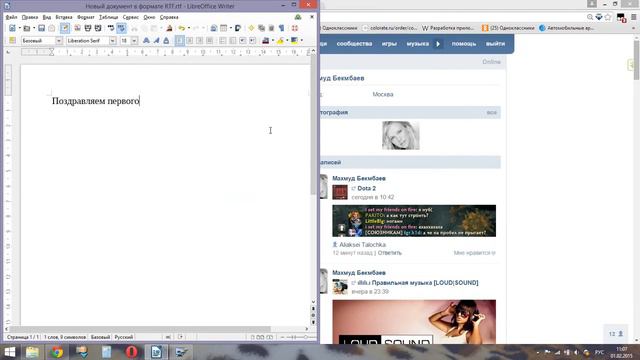The height and width of the screenshot is (360, 640).
Task: Open the Opera browser from the taskbar
Action: 131,352
